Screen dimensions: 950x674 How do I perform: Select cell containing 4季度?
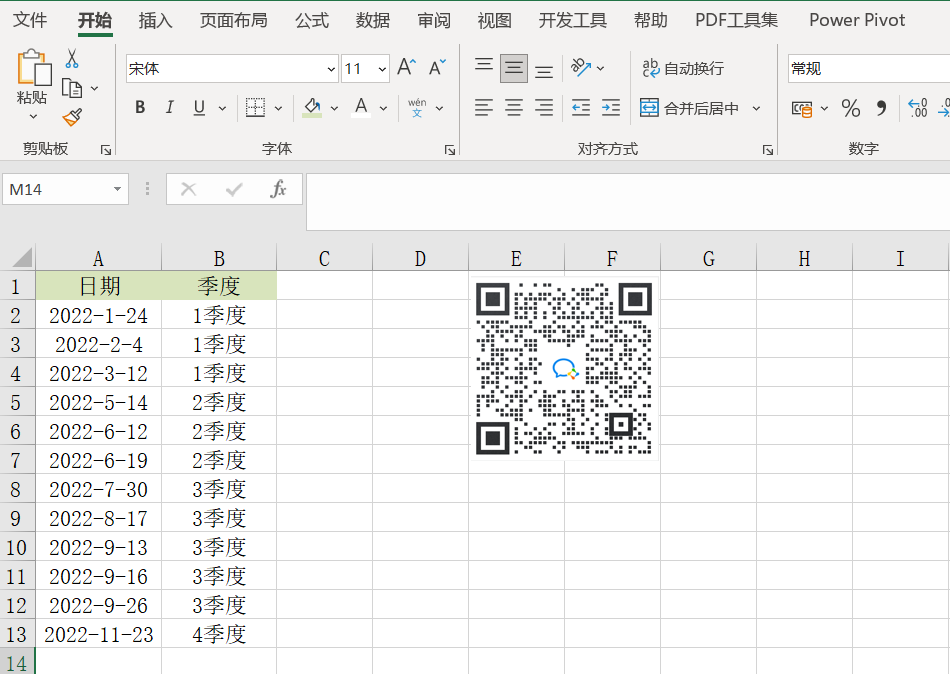219,635
